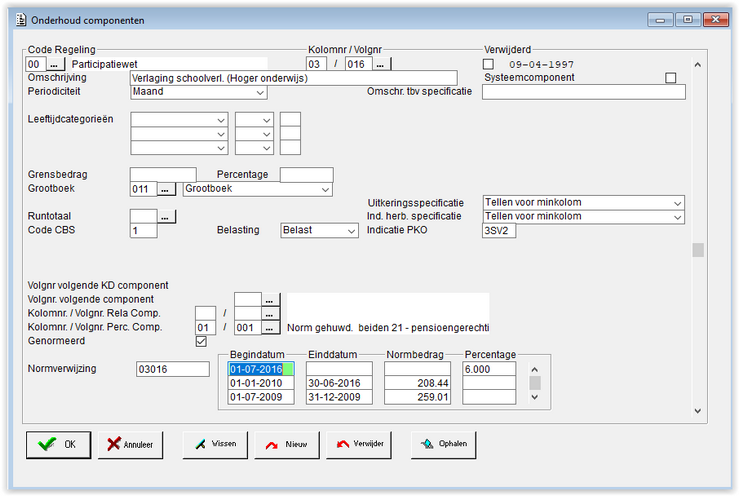Click the Percentage field beside Grensbedrag
This screenshot has width=739, height=496.
(306, 174)
